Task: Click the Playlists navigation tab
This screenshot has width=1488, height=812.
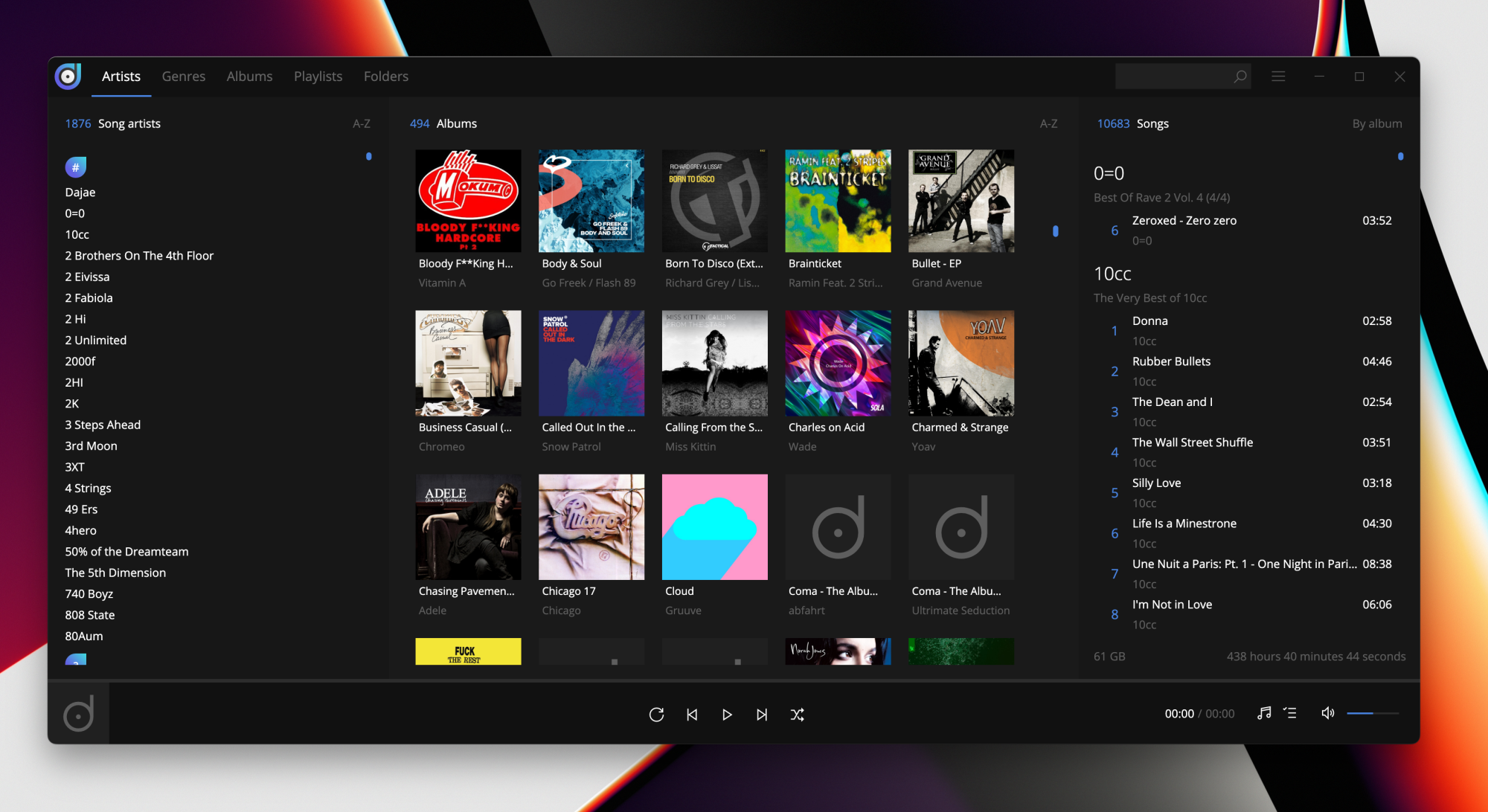Action: pyautogui.click(x=316, y=76)
